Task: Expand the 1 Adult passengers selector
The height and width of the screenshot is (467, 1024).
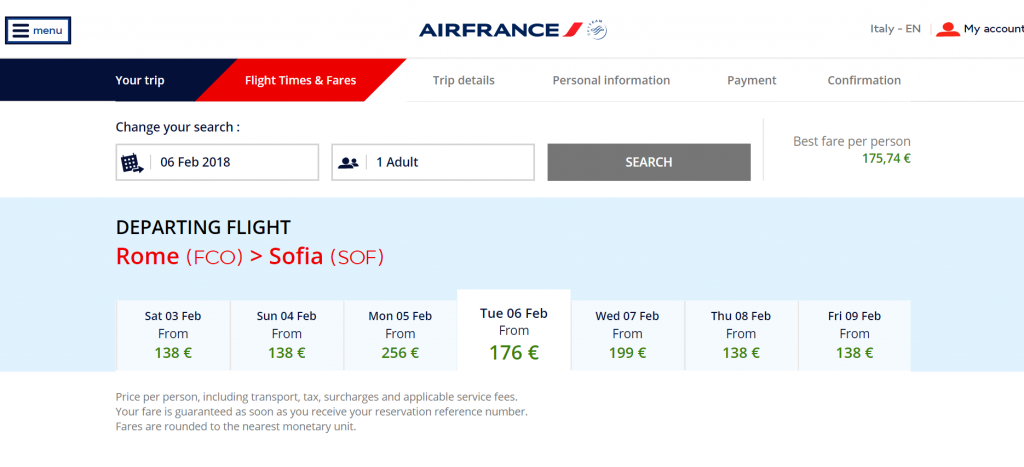Action: [x=433, y=162]
